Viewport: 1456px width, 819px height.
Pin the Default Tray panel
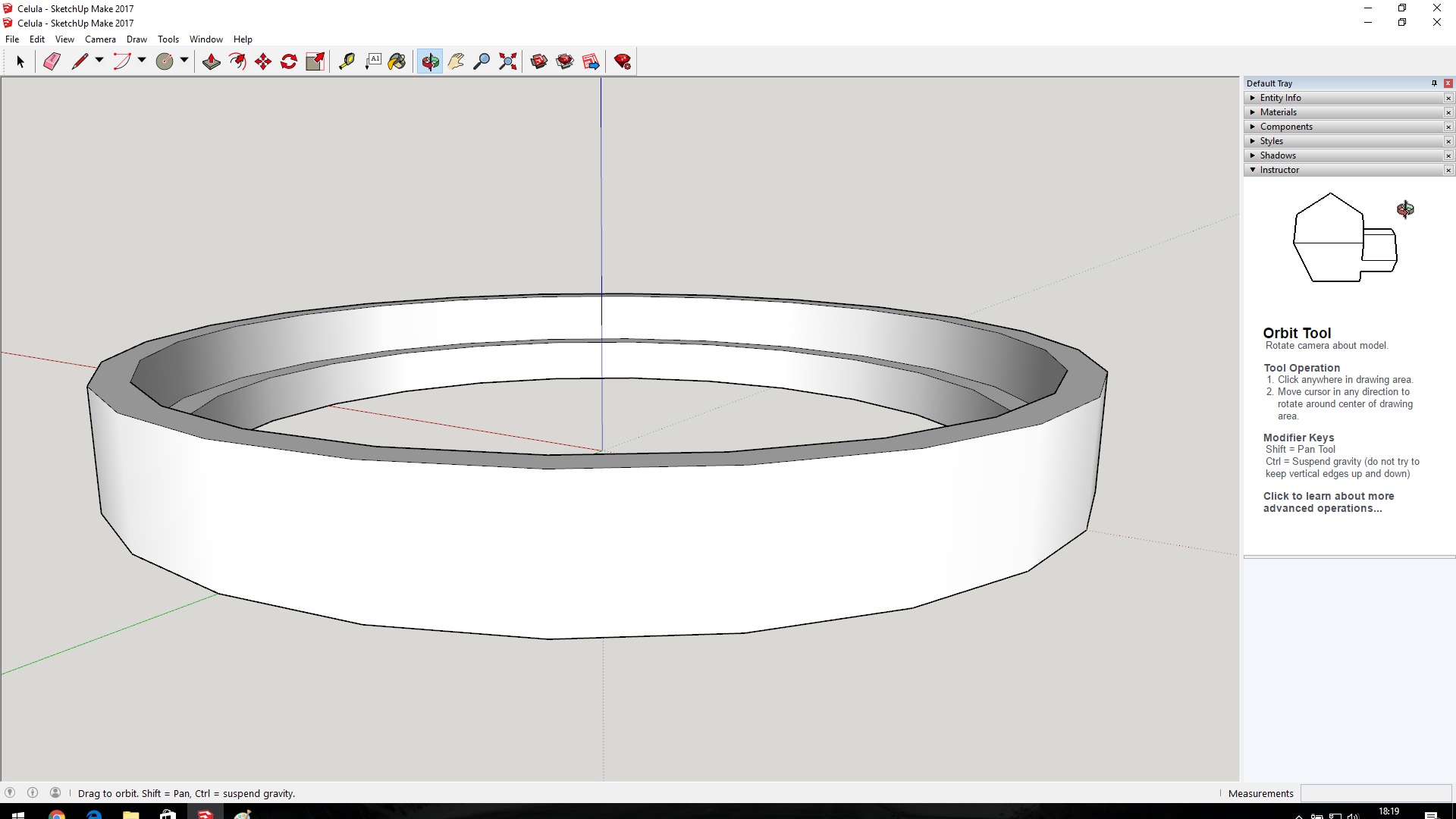tap(1434, 83)
